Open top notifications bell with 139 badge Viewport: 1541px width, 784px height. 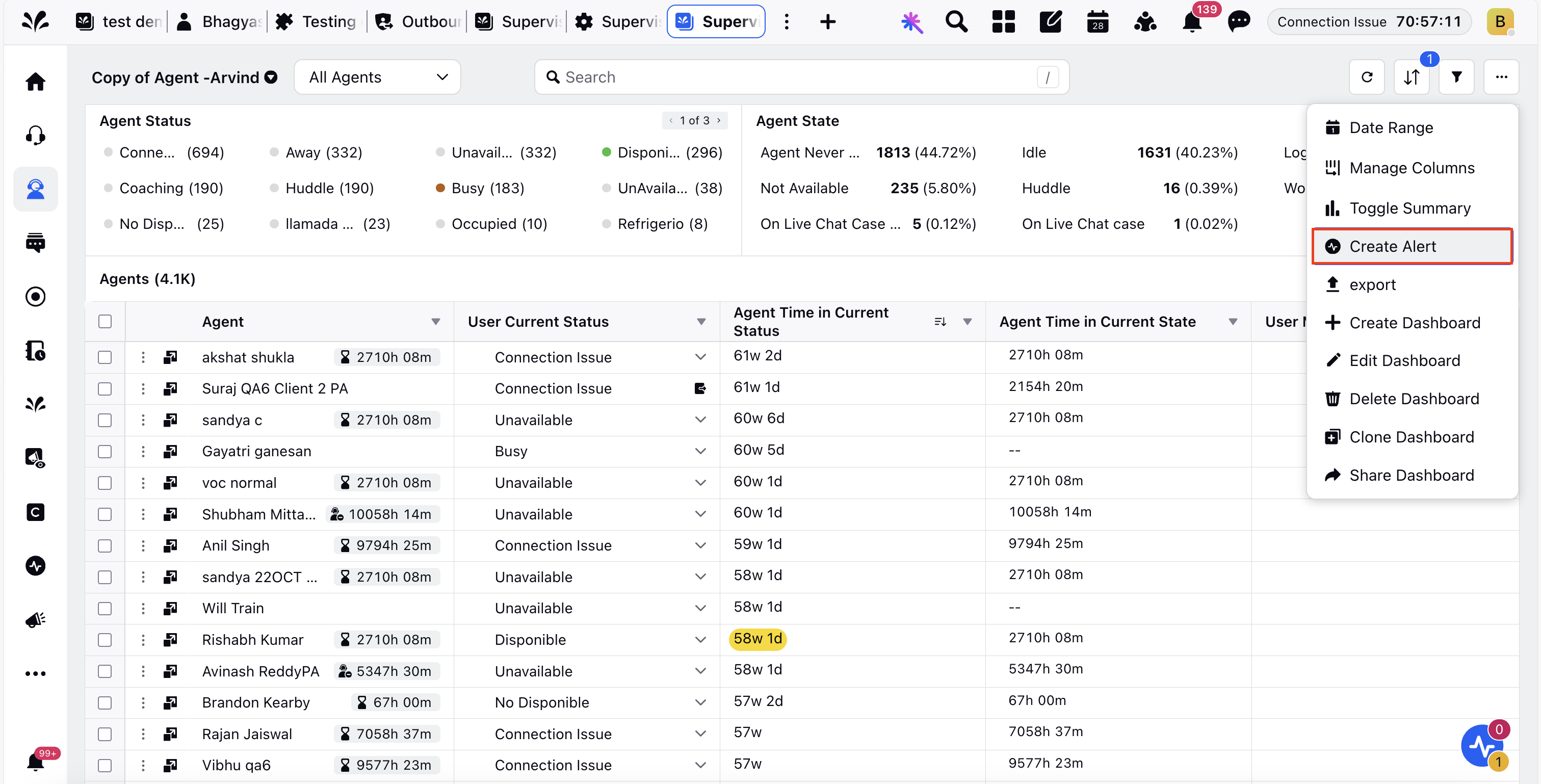pyautogui.click(x=1192, y=22)
